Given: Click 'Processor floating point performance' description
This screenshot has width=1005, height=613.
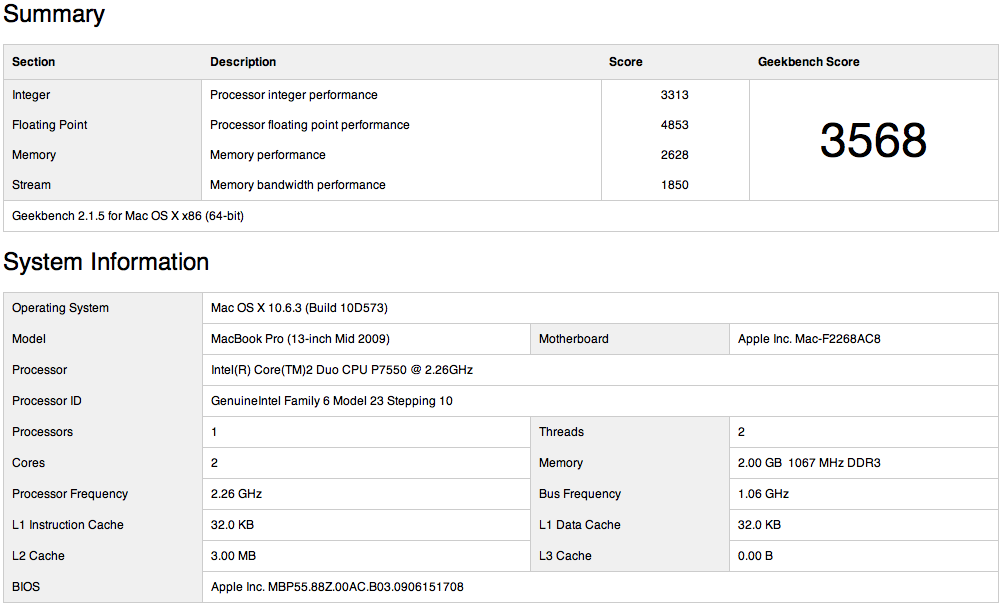Looking at the screenshot, I should point(310,125).
